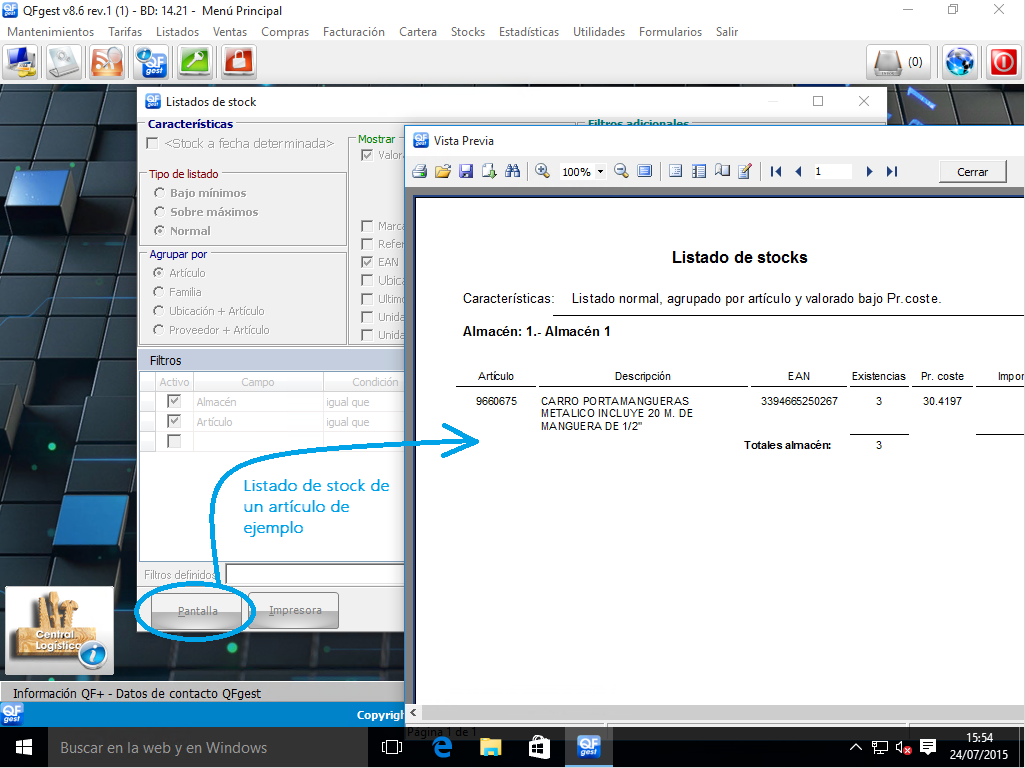Open the Cartera menu
Screen dimensions: 1025x768
tap(418, 31)
